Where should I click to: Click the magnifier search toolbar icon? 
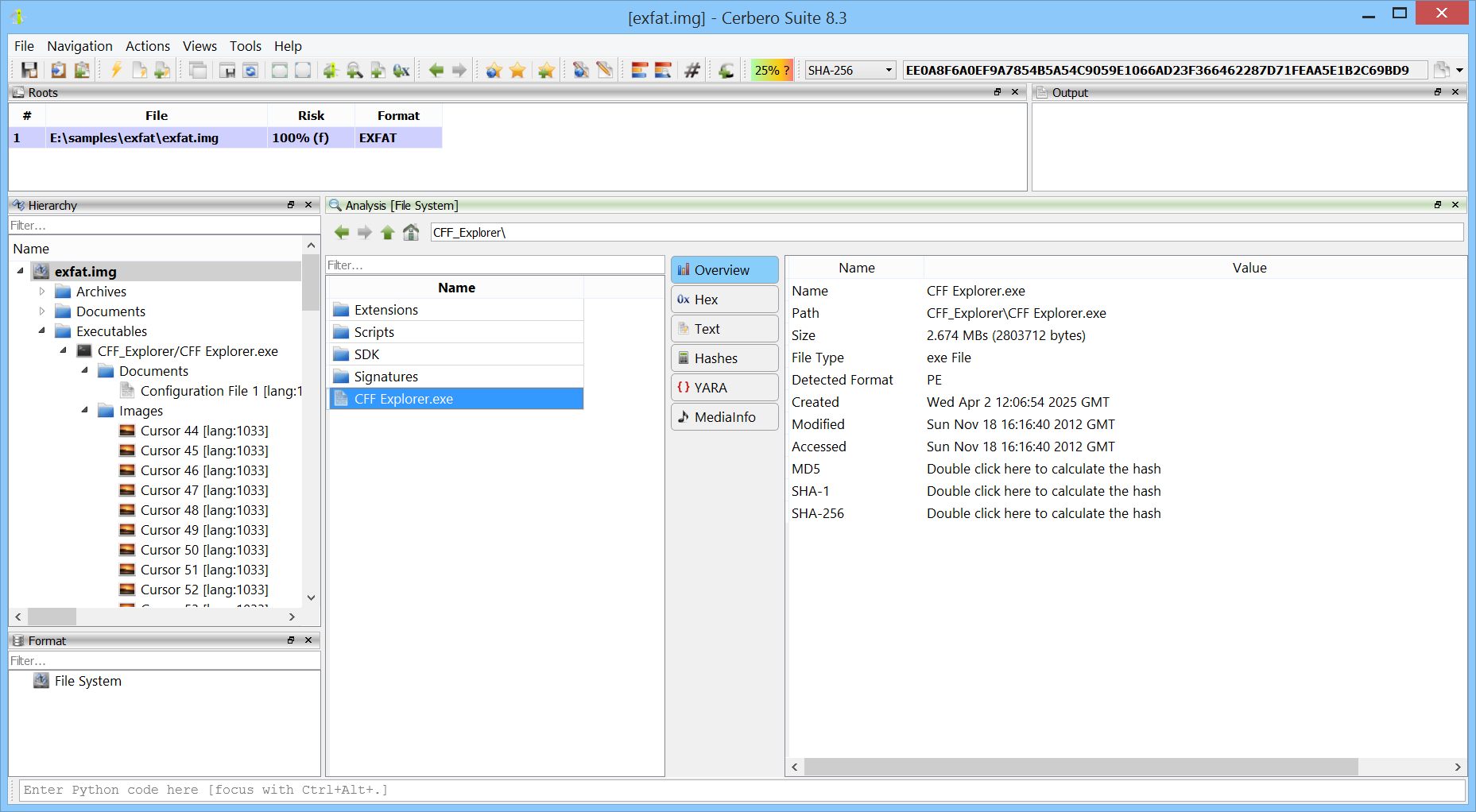click(x=354, y=70)
